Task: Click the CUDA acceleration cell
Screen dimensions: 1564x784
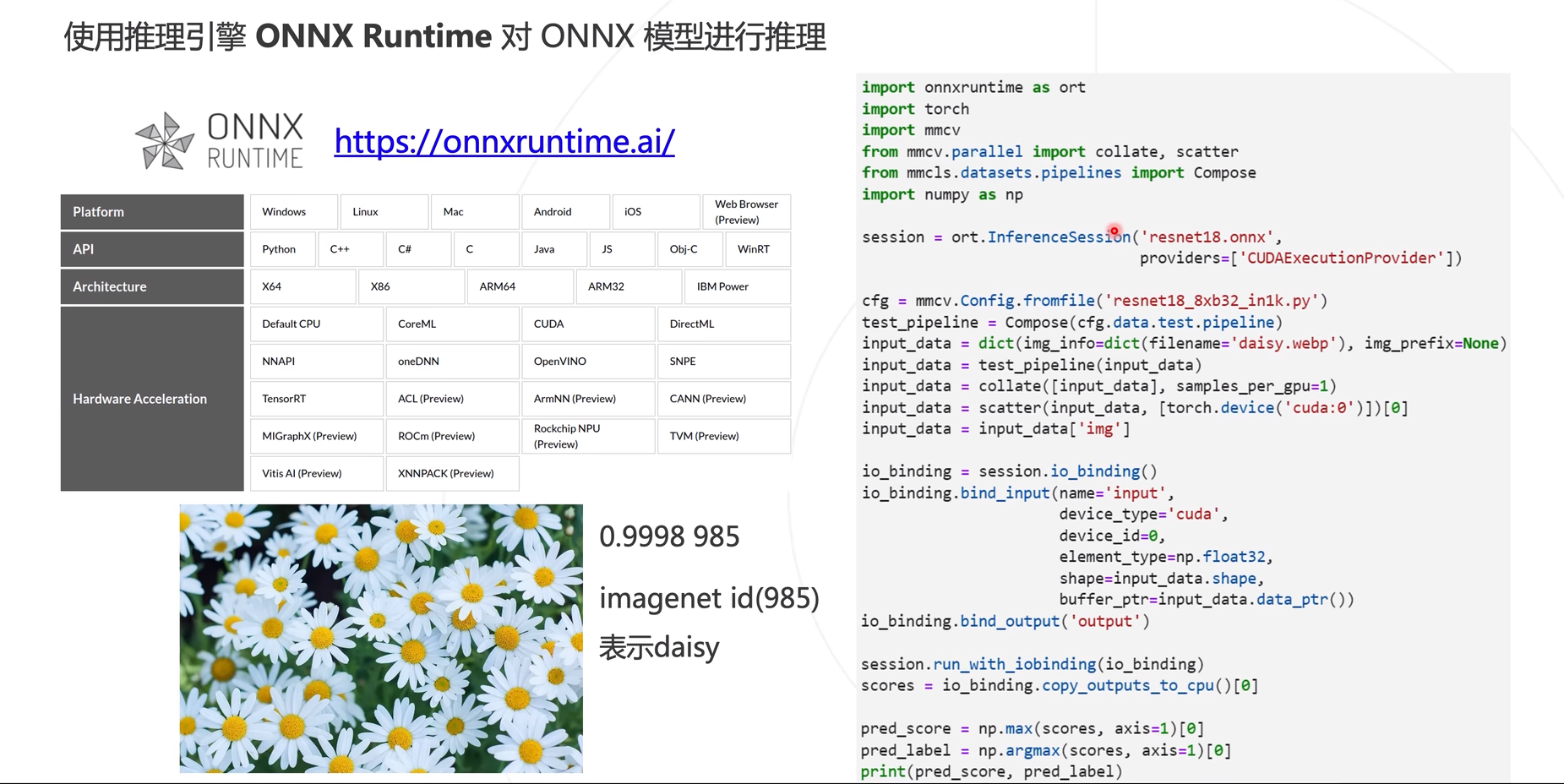Action: (588, 324)
